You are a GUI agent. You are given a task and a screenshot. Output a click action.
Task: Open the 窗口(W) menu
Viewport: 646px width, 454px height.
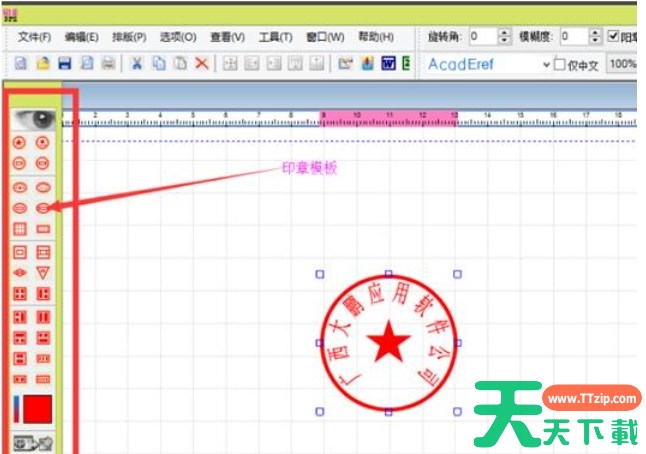325,37
